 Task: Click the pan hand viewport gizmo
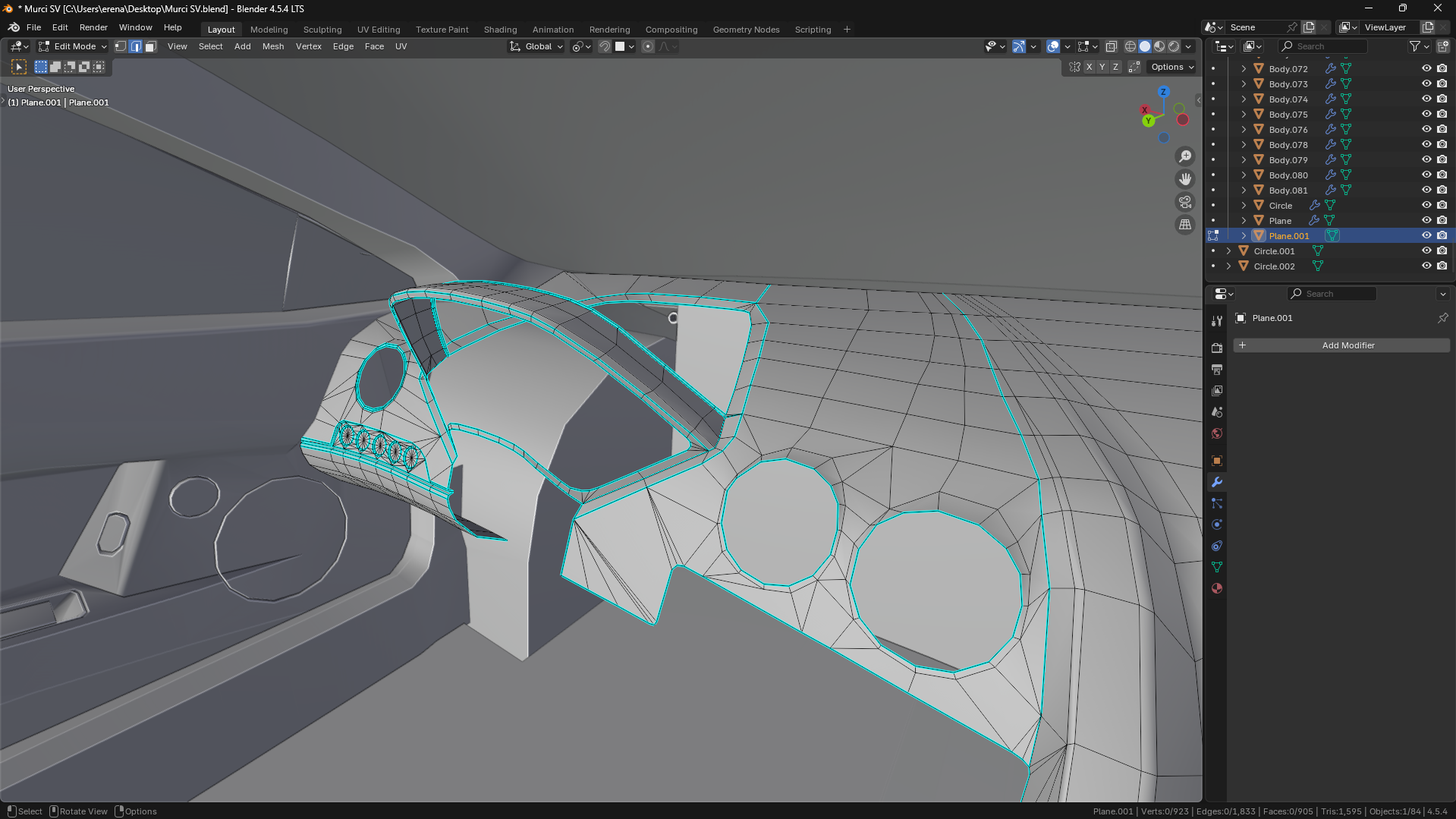(1184, 179)
